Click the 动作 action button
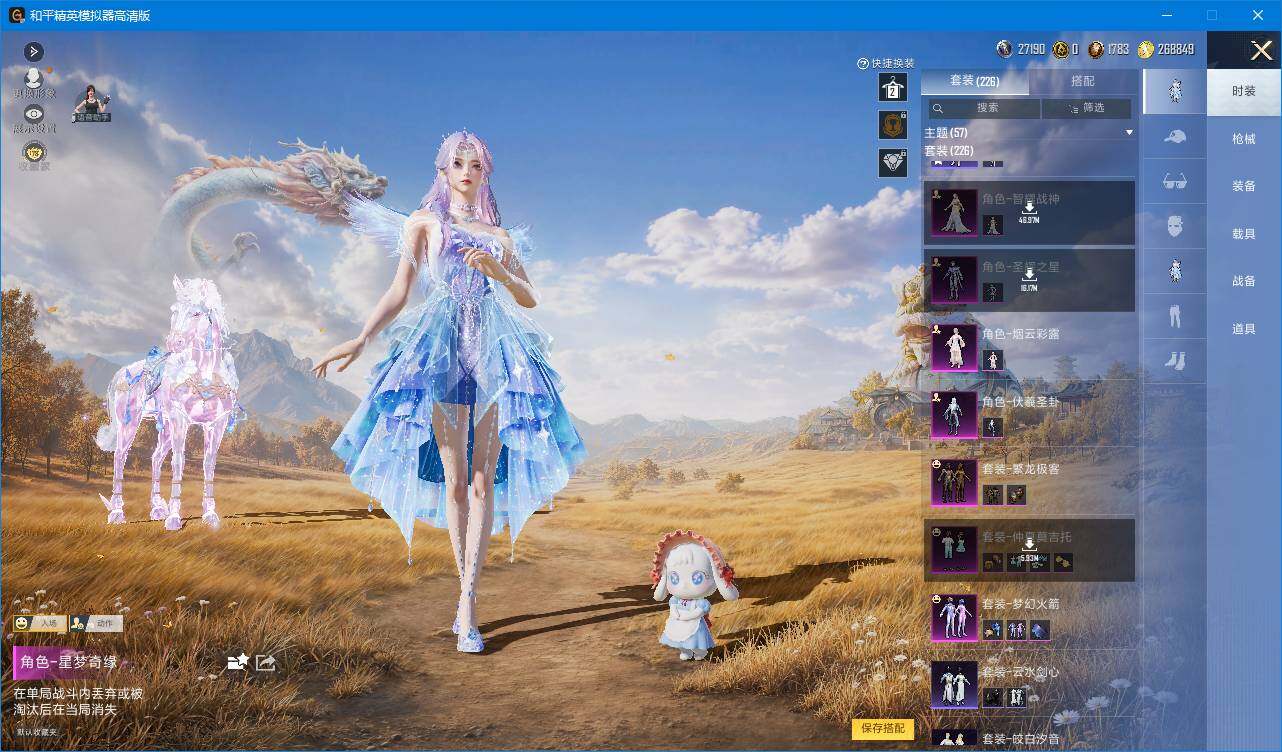 [x=96, y=623]
